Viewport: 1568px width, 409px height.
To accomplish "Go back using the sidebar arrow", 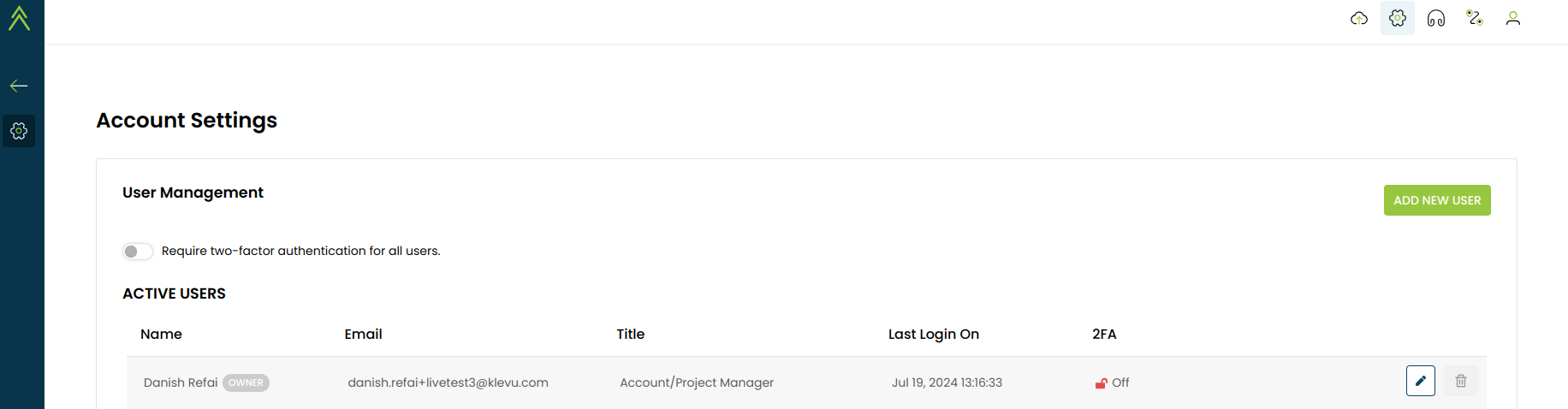I will tap(19, 86).
